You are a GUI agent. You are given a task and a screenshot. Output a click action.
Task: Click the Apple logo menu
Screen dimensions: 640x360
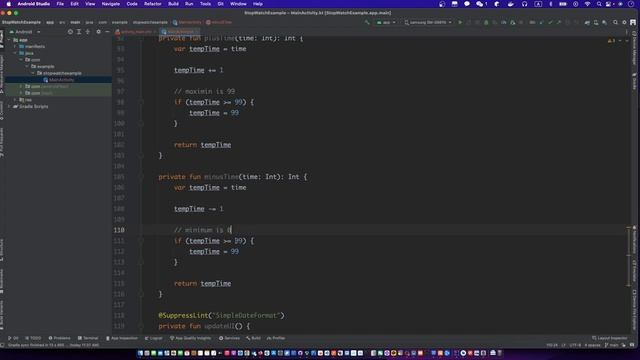8,4
